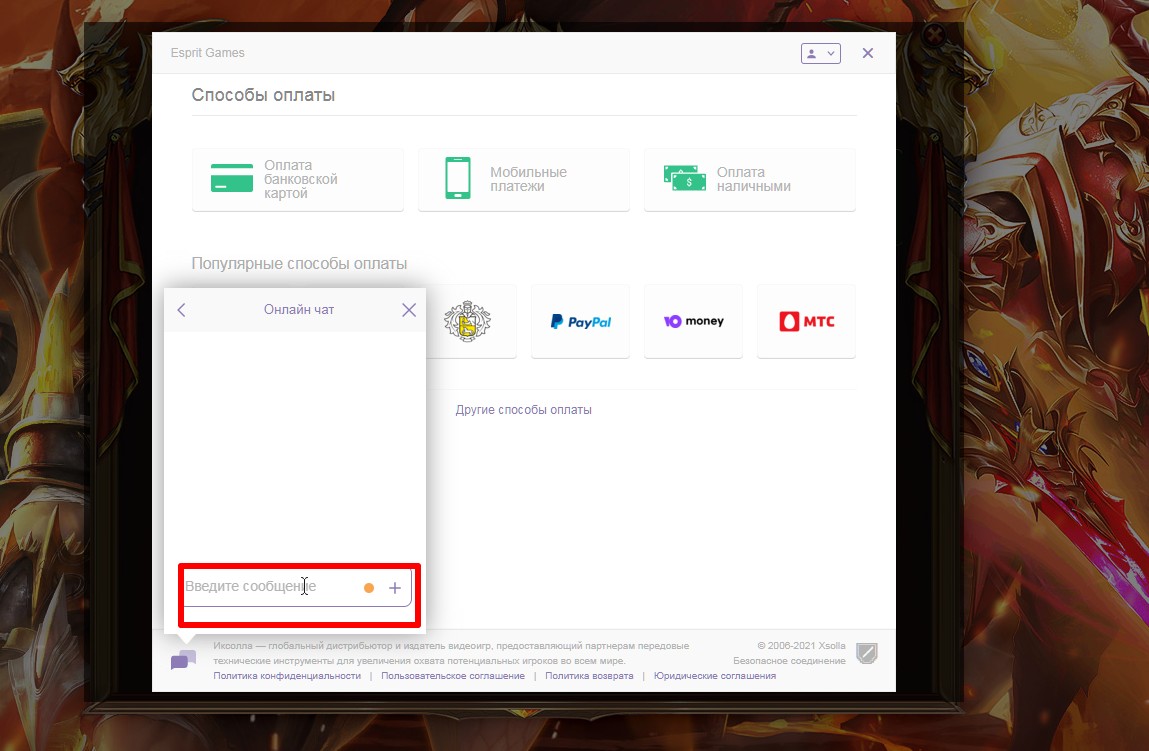Pick the Tinkoff bank crest logo

[x=467, y=322]
